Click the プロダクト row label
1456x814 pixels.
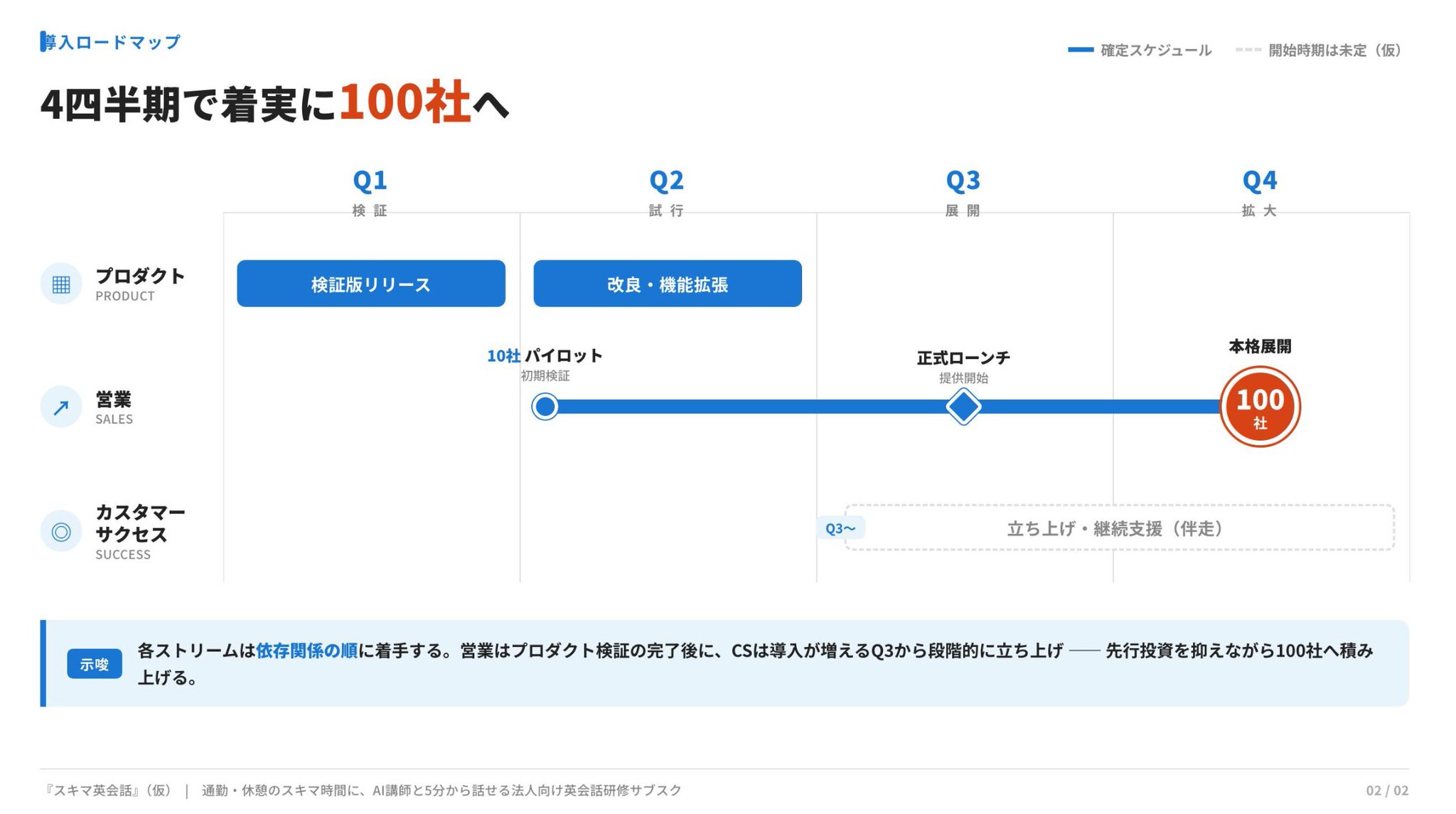click(x=140, y=276)
